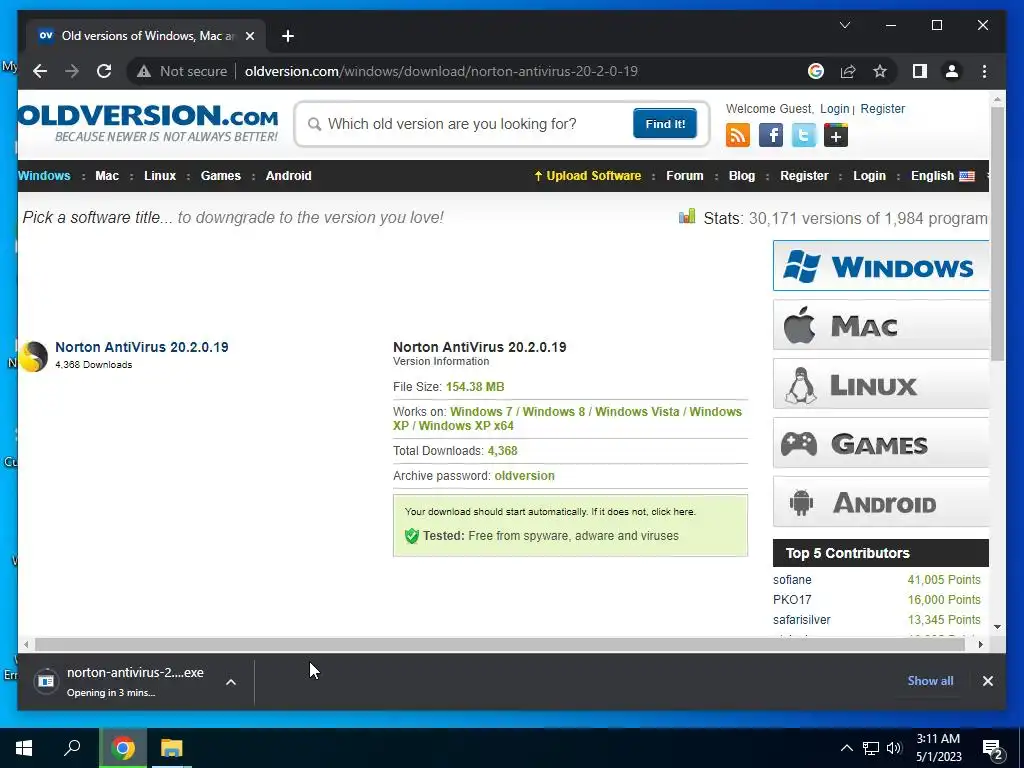Click contributor sofiane

(792, 580)
